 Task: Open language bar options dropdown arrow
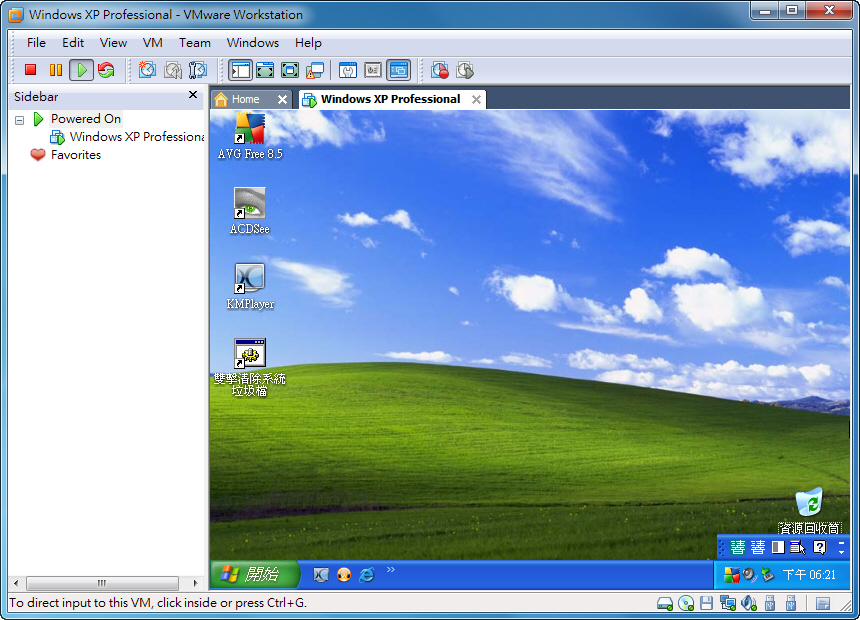click(841, 551)
